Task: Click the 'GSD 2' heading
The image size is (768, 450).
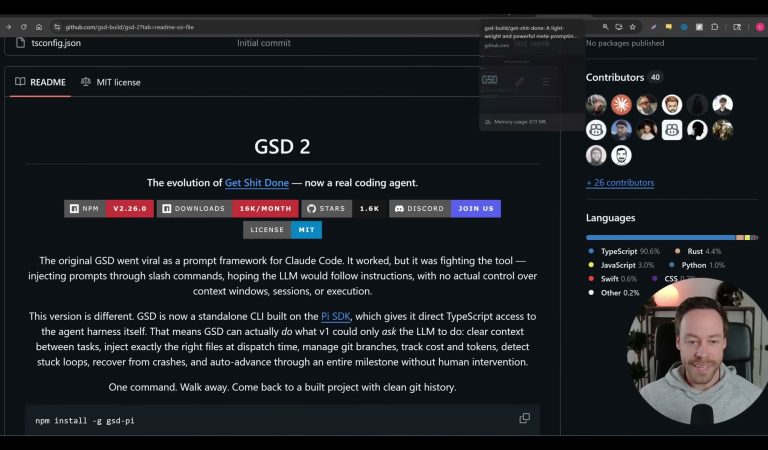Action: 282,146
